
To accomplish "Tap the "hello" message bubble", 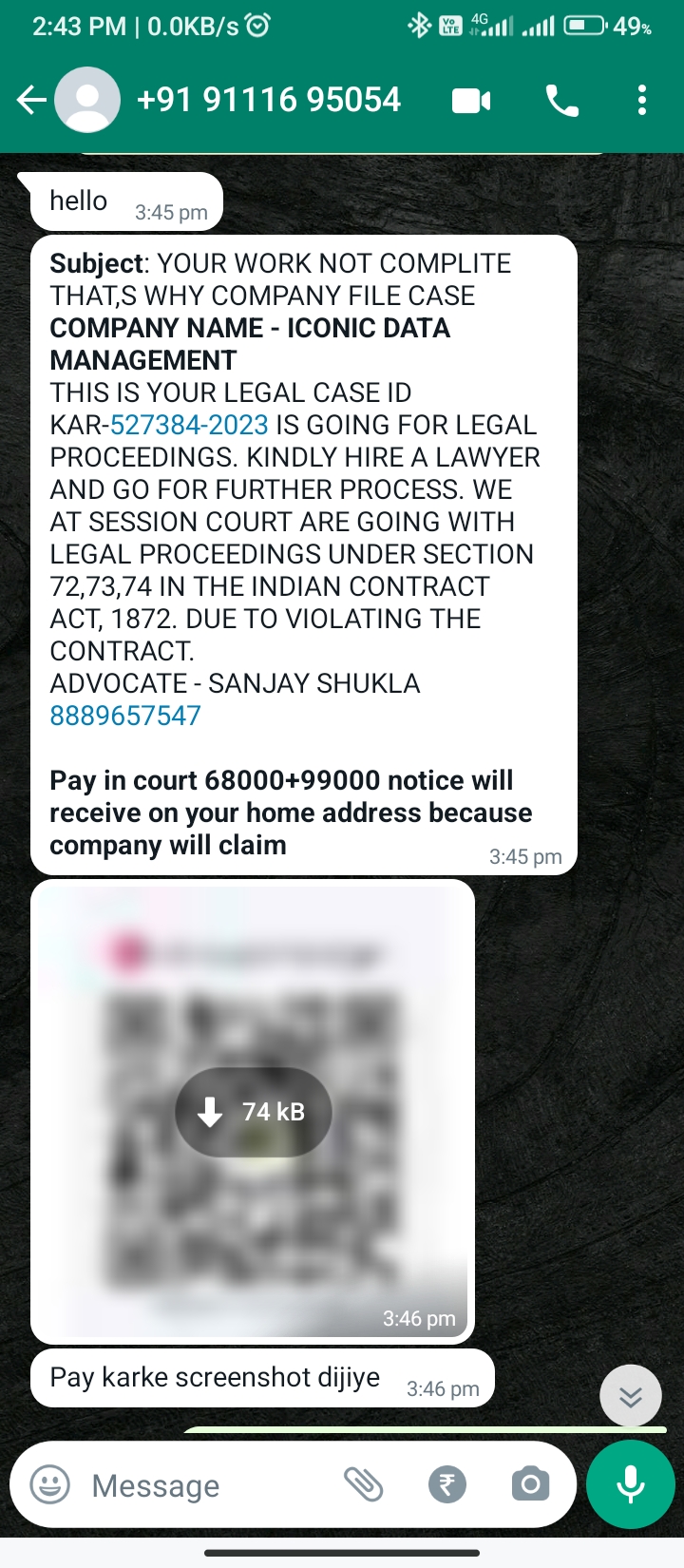I will click(x=126, y=201).
